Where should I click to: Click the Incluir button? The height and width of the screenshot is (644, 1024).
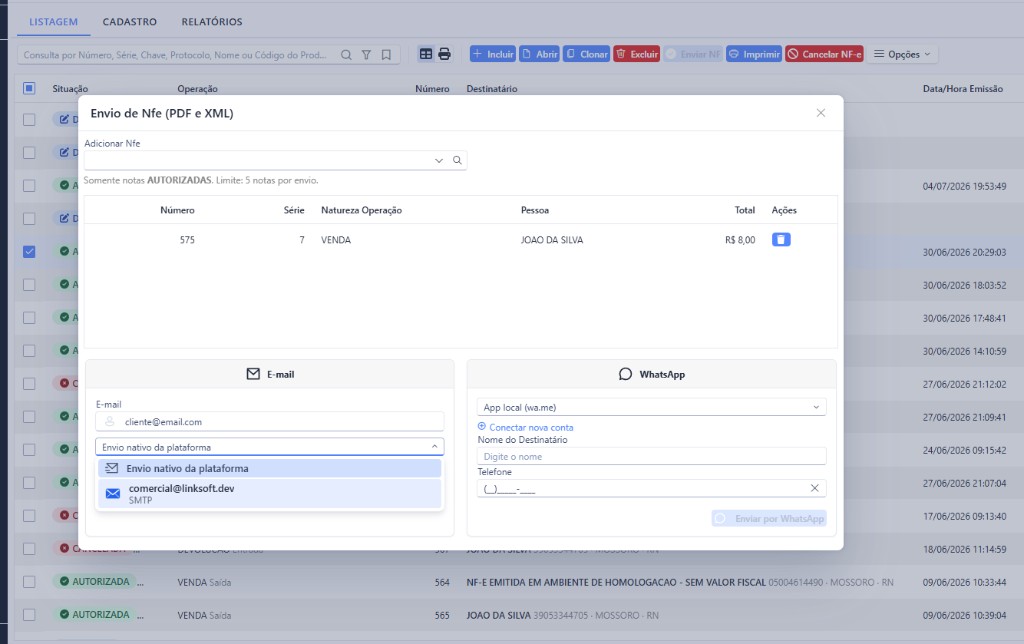[x=492, y=54]
